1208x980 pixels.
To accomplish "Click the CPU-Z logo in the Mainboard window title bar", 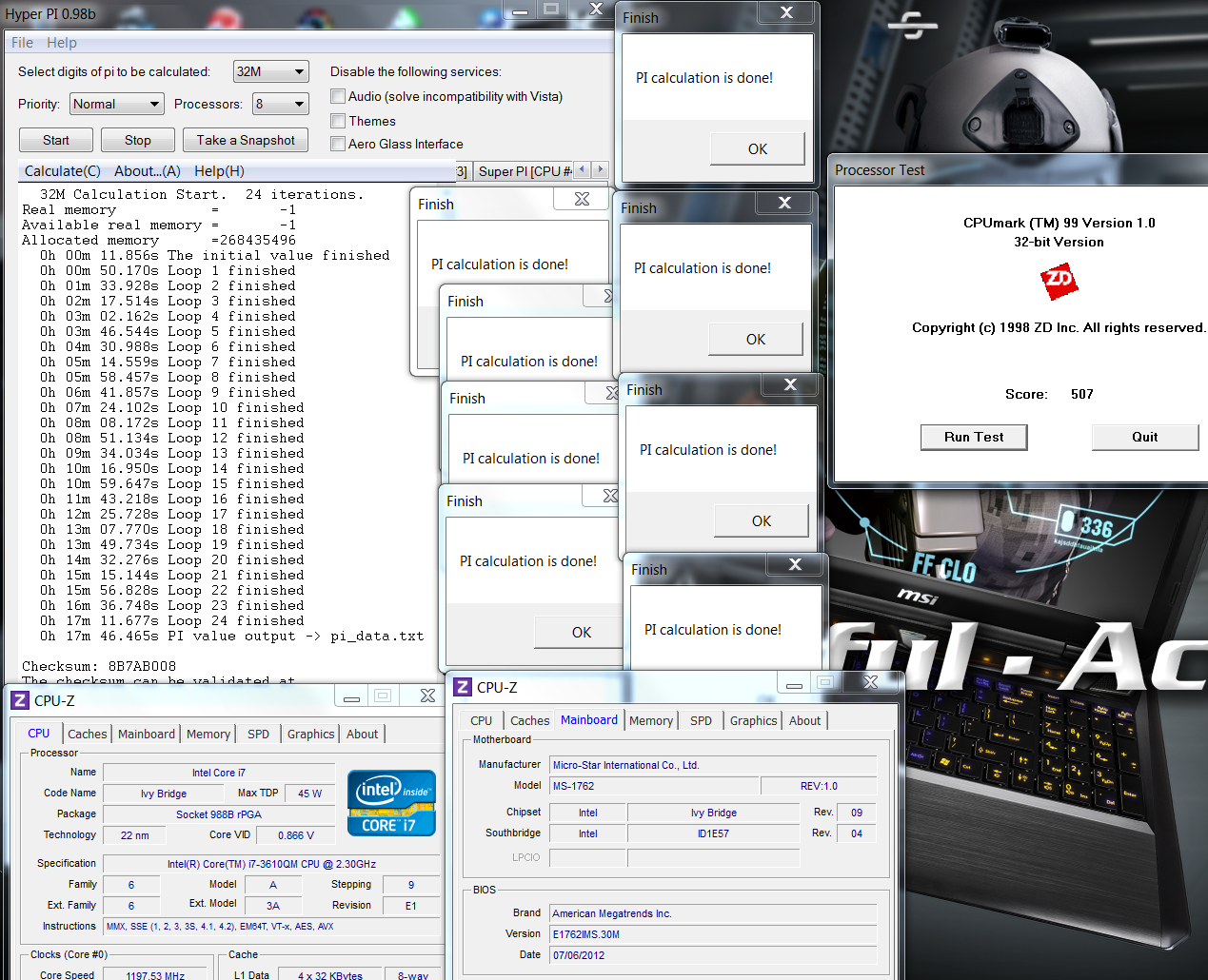I will (x=463, y=687).
